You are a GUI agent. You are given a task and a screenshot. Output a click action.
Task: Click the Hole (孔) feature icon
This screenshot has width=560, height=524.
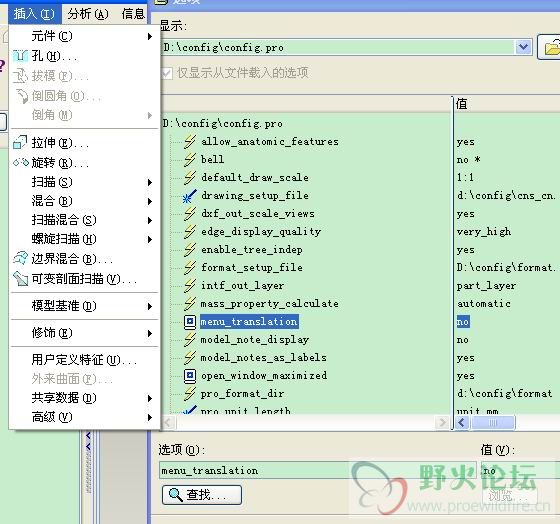point(20,56)
